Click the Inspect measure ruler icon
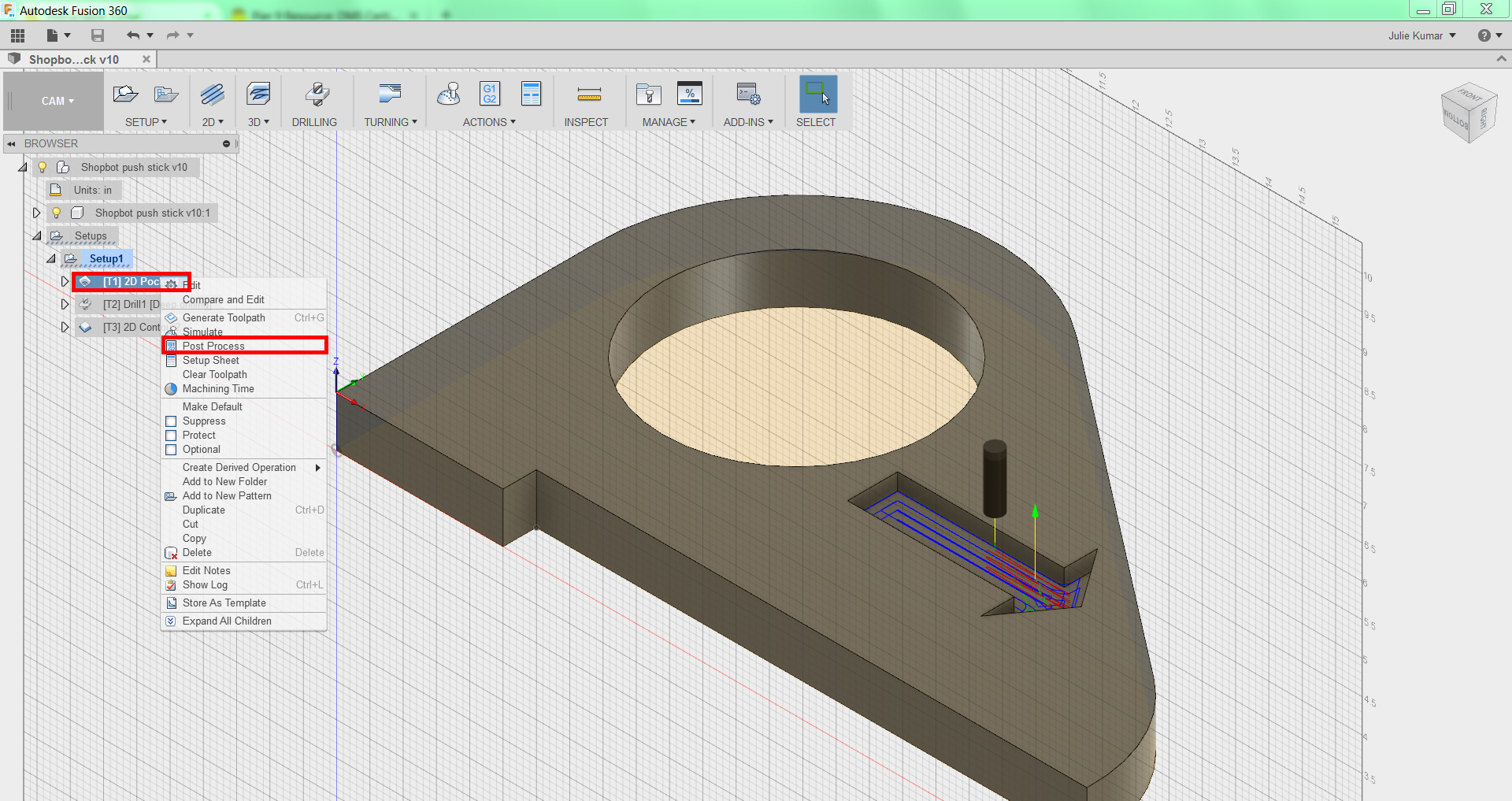This screenshot has width=1512, height=801. click(588, 95)
